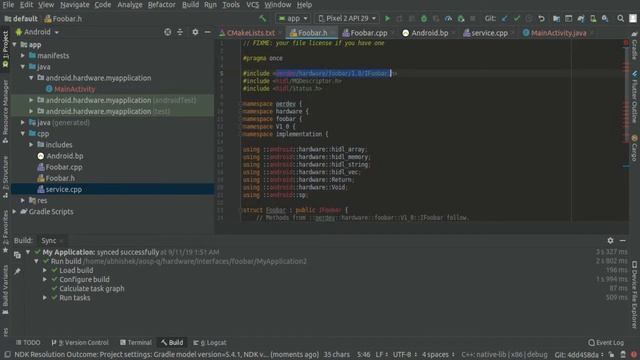Image resolution: width=640 pixels, height=360 pixels.
Task: Select MainActivity in project tree
Action: click(74, 89)
